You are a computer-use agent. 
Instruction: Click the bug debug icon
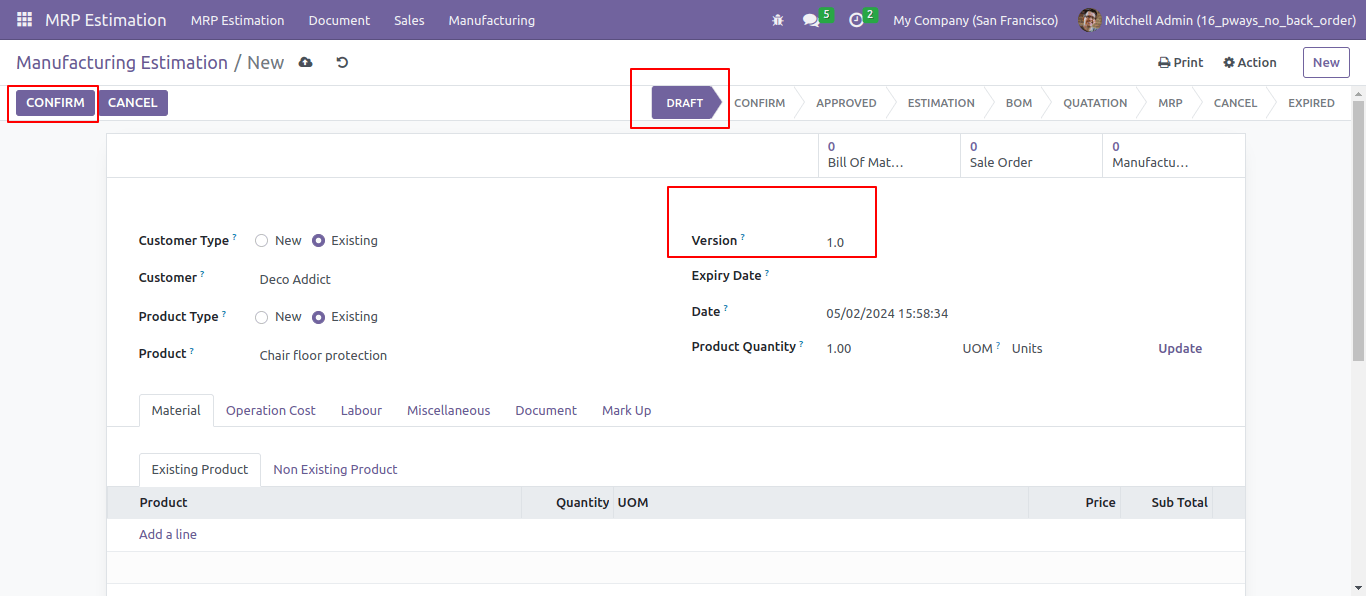point(778,20)
